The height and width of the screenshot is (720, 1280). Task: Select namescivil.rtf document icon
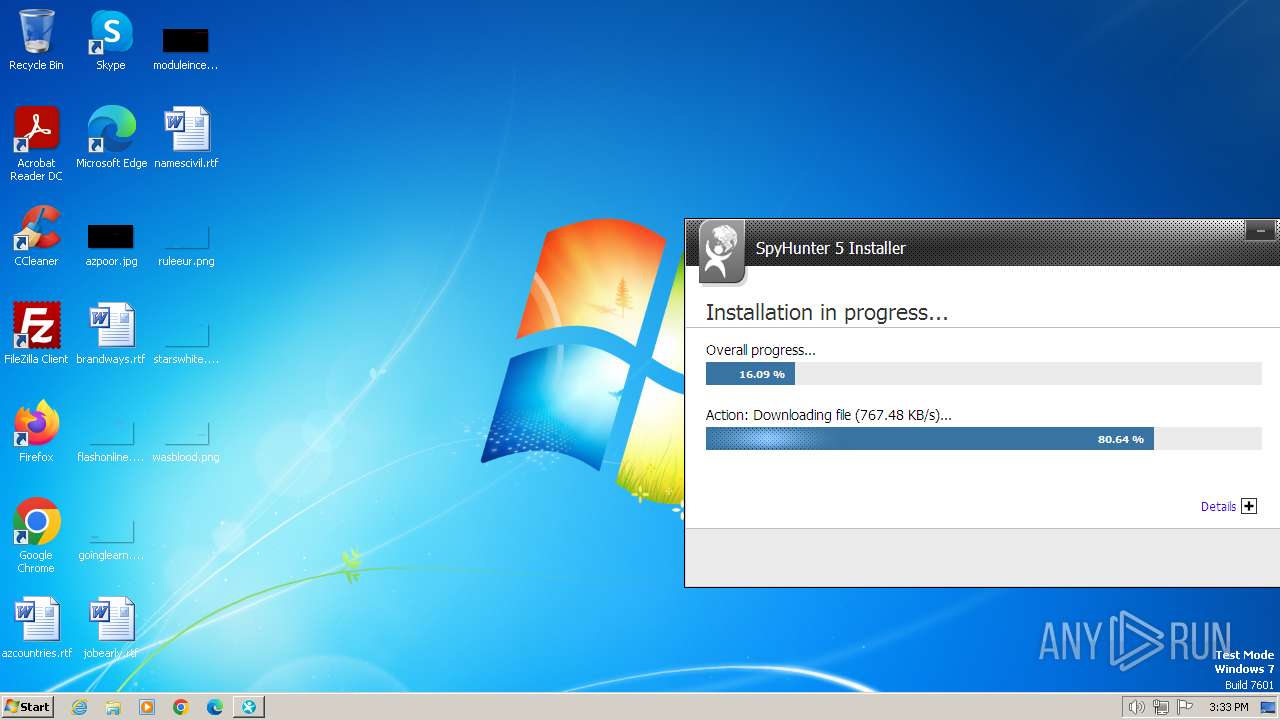186,139
